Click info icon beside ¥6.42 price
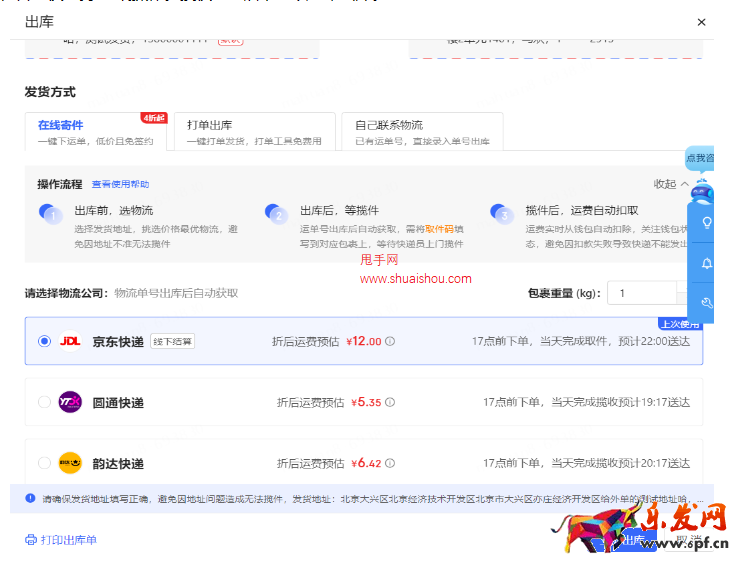The image size is (739, 564). click(390, 463)
